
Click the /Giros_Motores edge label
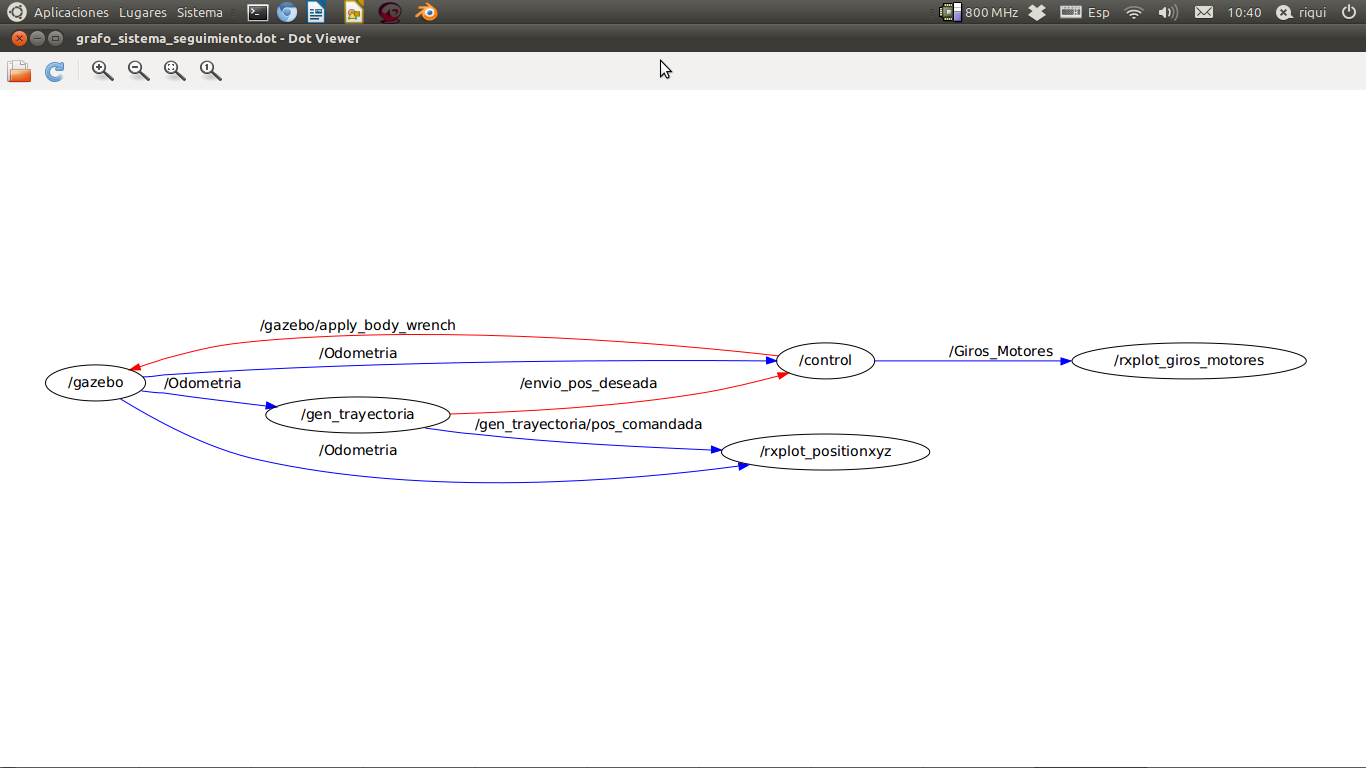coord(1001,351)
